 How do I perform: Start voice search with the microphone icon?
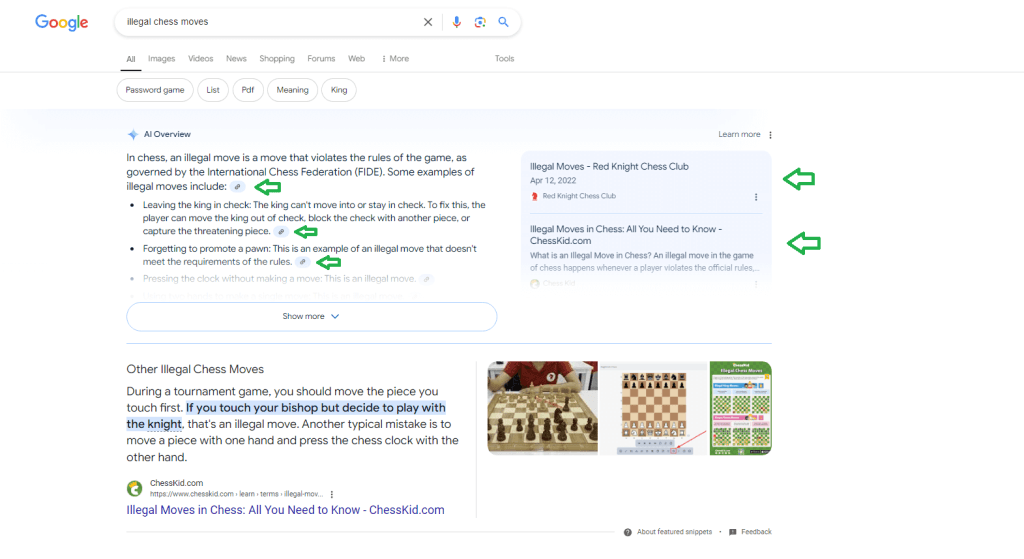pos(456,22)
